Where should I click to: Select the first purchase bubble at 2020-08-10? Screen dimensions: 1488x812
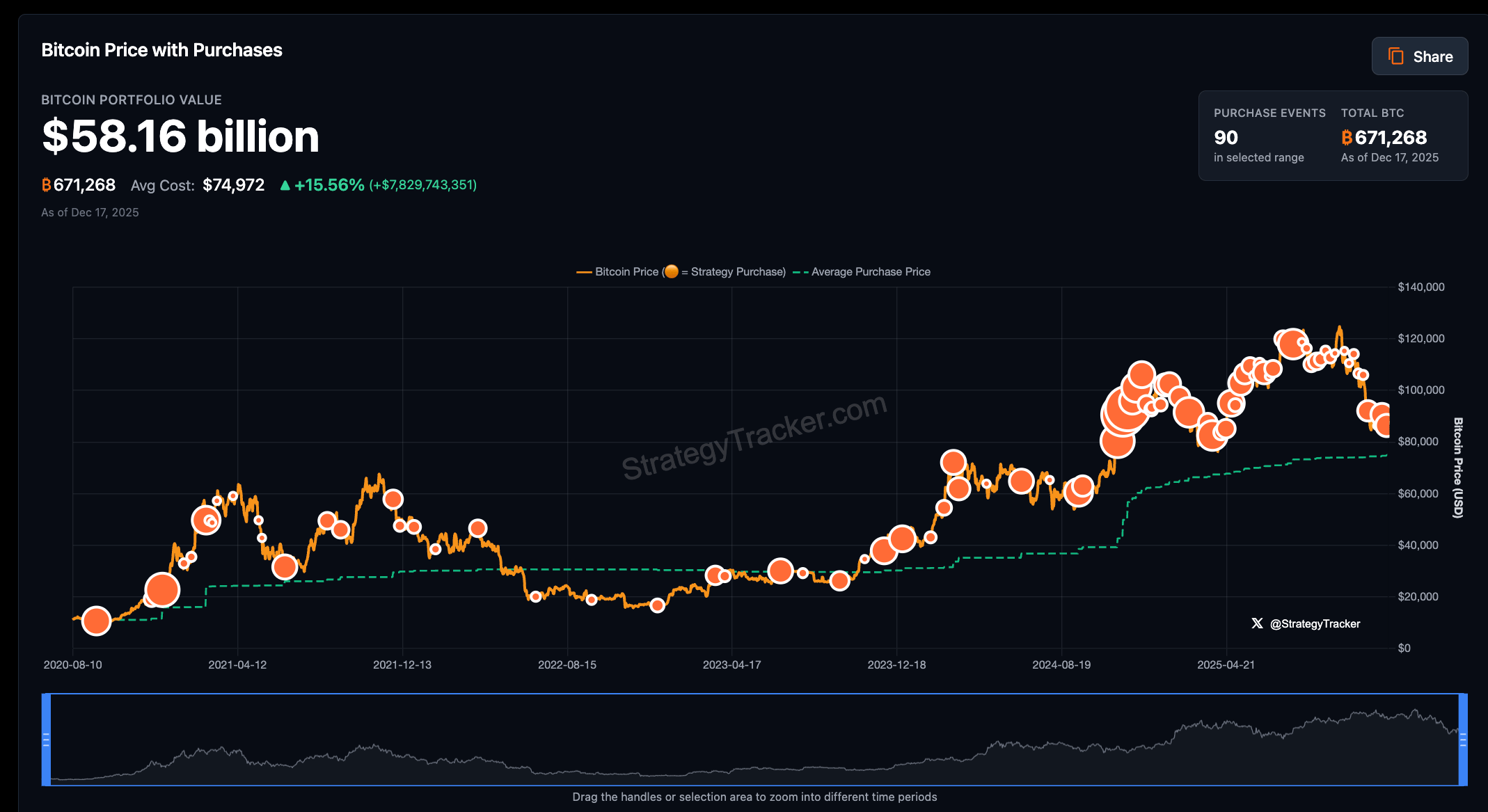click(x=96, y=621)
